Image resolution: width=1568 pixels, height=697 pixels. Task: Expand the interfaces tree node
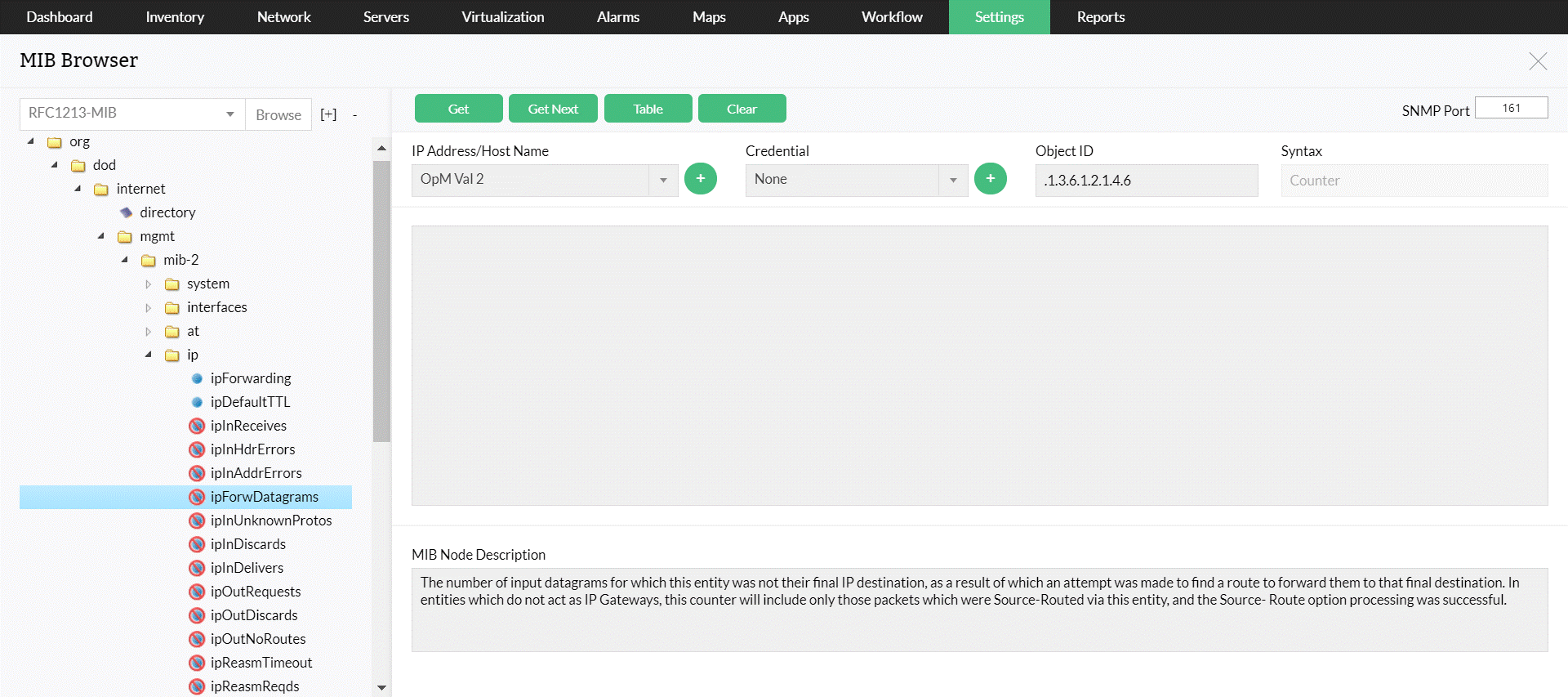click(x=149, y=308)
